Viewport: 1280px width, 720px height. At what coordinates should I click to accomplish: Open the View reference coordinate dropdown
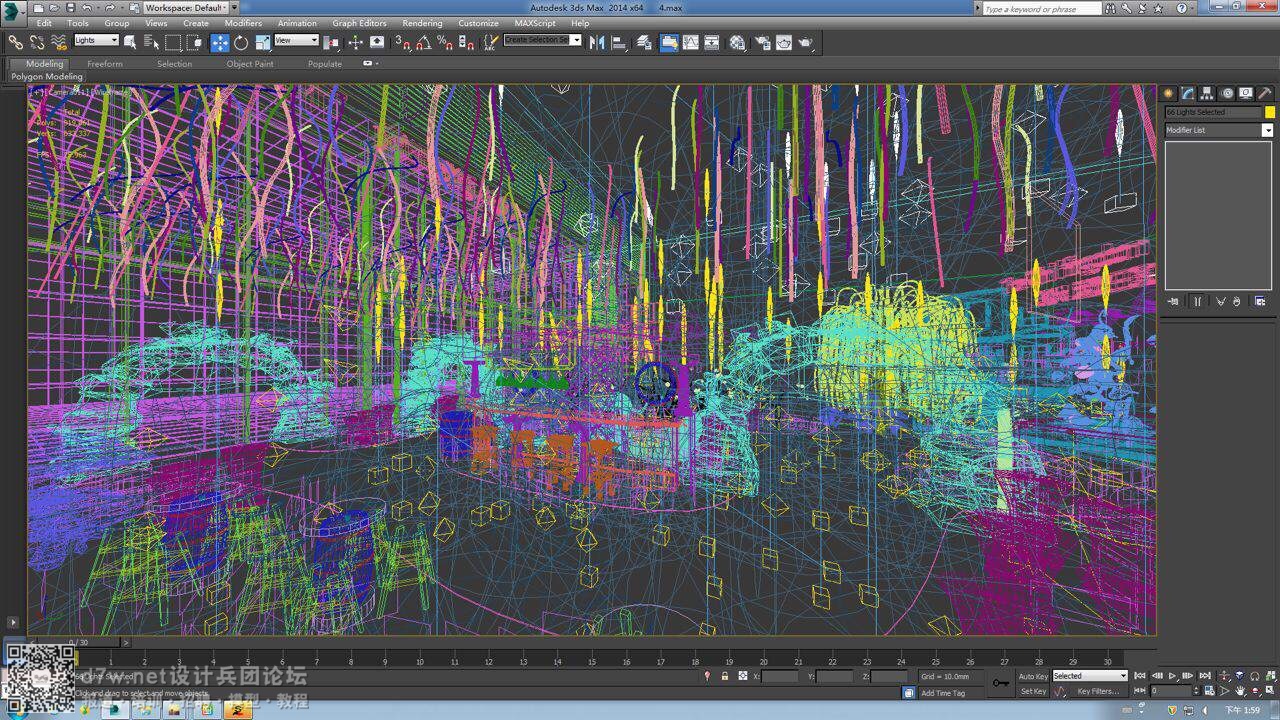click(296, 40)
